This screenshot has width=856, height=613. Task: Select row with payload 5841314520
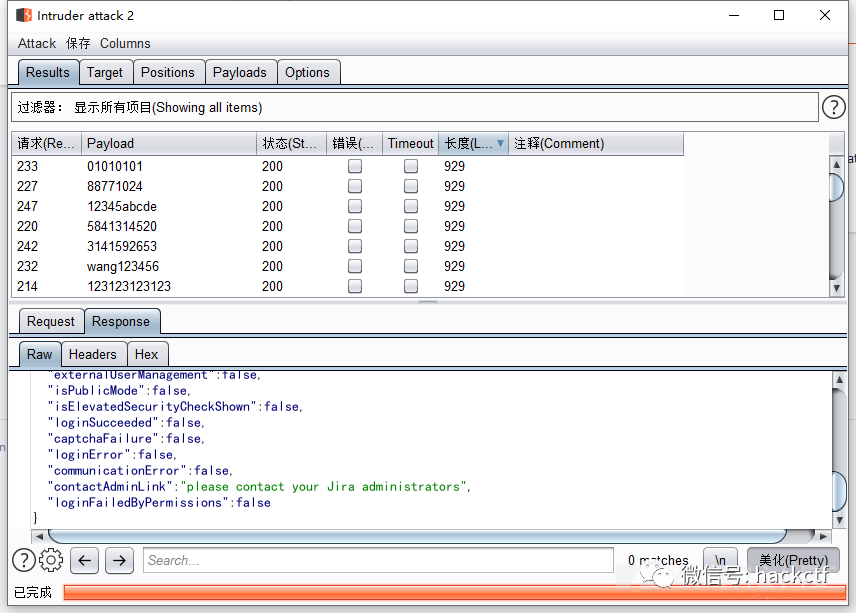tap(347, 226)
